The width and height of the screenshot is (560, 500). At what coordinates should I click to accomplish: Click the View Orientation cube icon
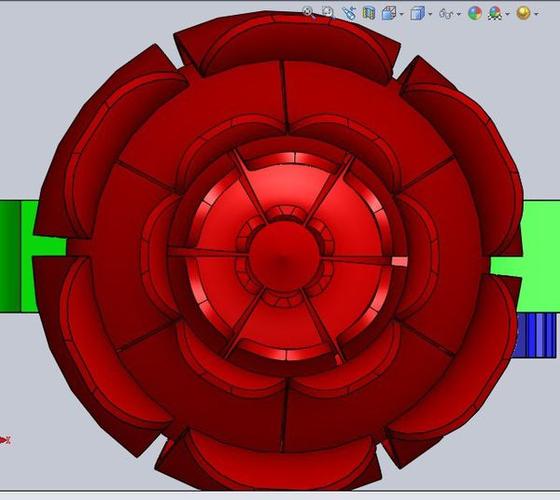389,14
